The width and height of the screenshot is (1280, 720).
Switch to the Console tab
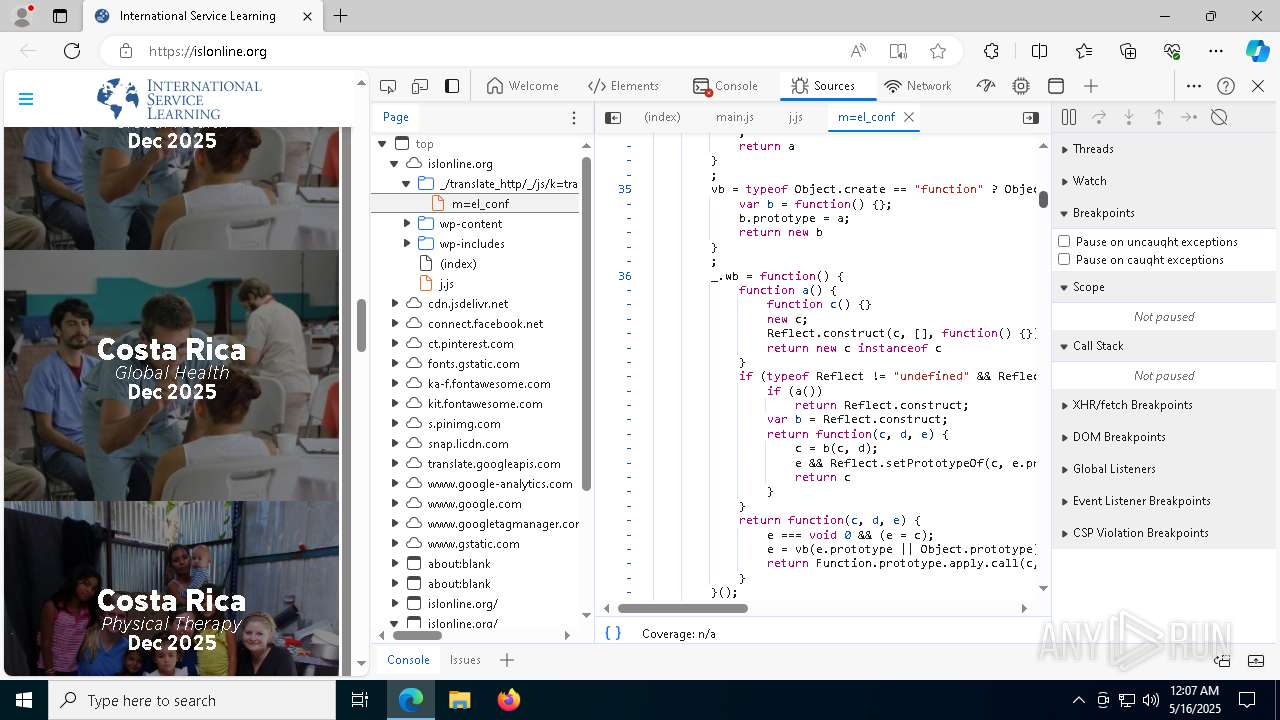[x=724, y=86]
